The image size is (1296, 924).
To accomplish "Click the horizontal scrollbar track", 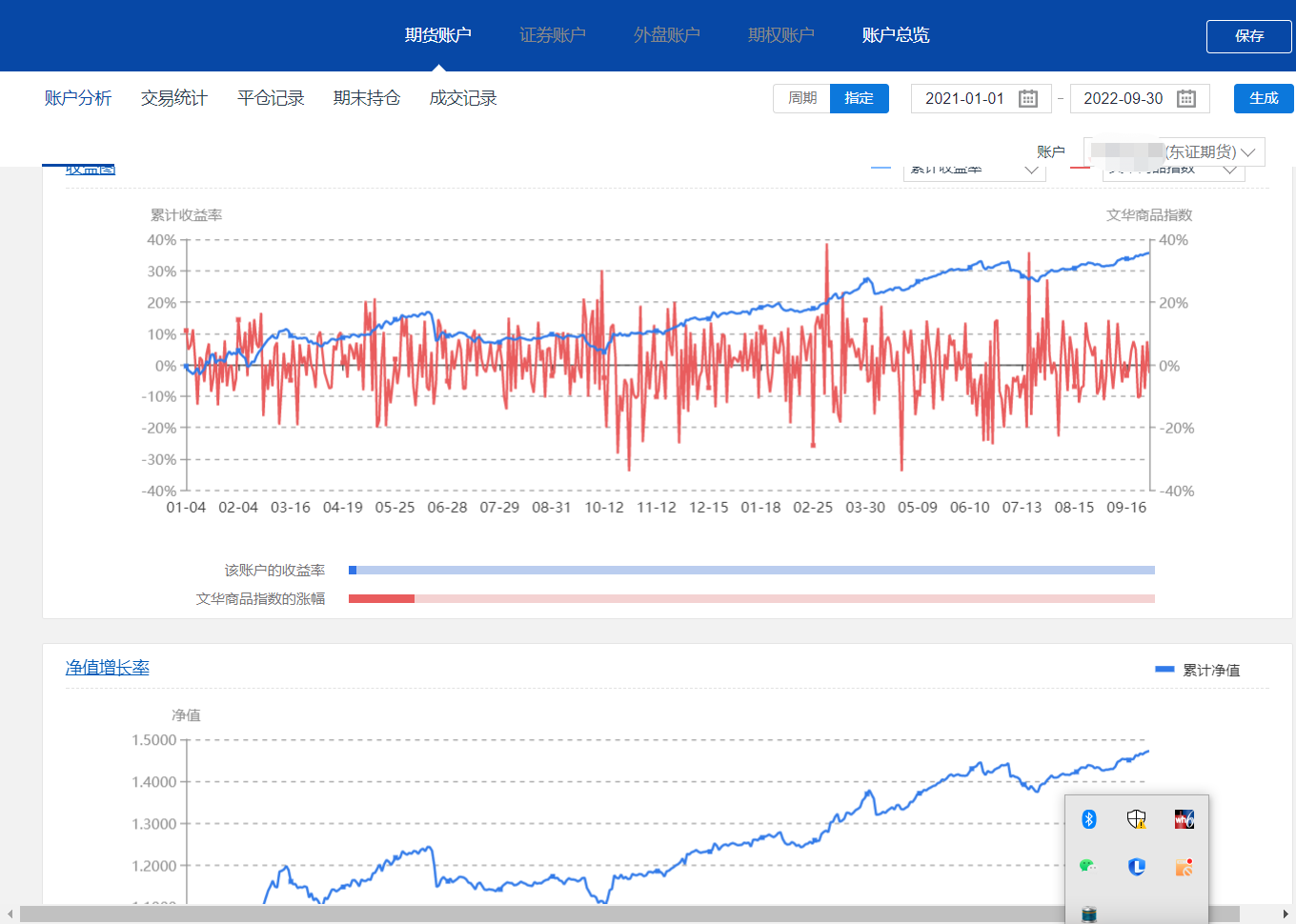I will tap(648, 914).
